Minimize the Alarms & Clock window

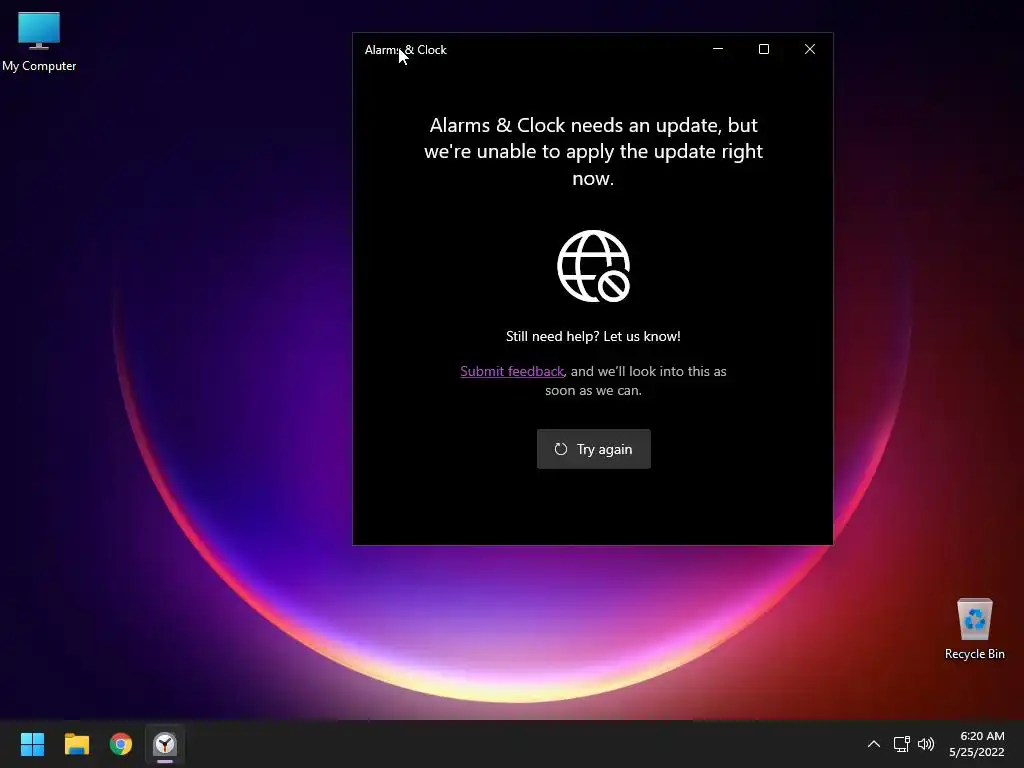718,49
